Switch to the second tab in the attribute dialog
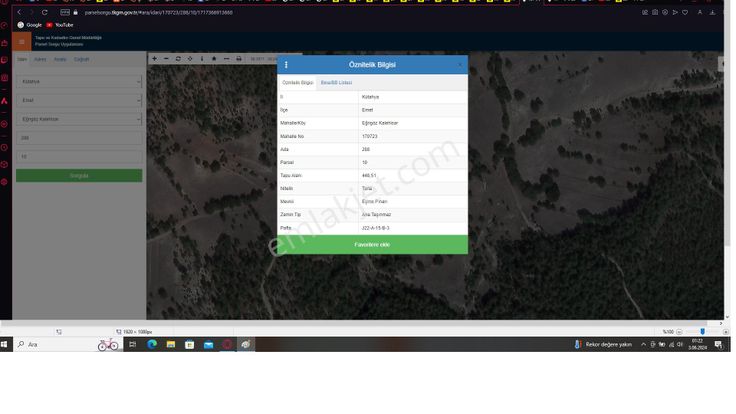This screenshot has width=736, height=414. pyautogui.click(x=336, y=82)
